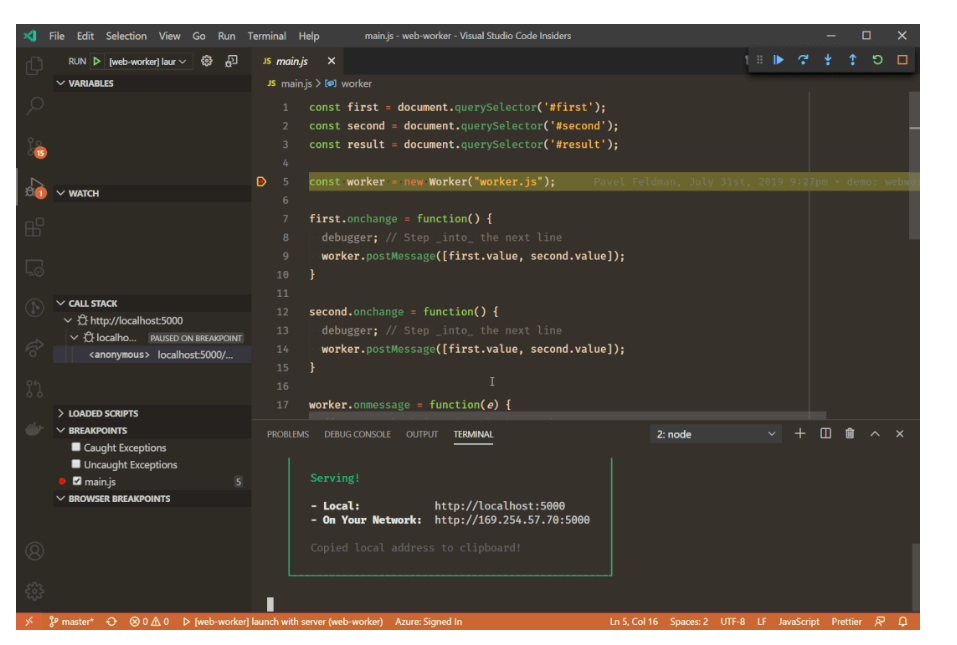Open the Search view in activity bar

[35, 106]
